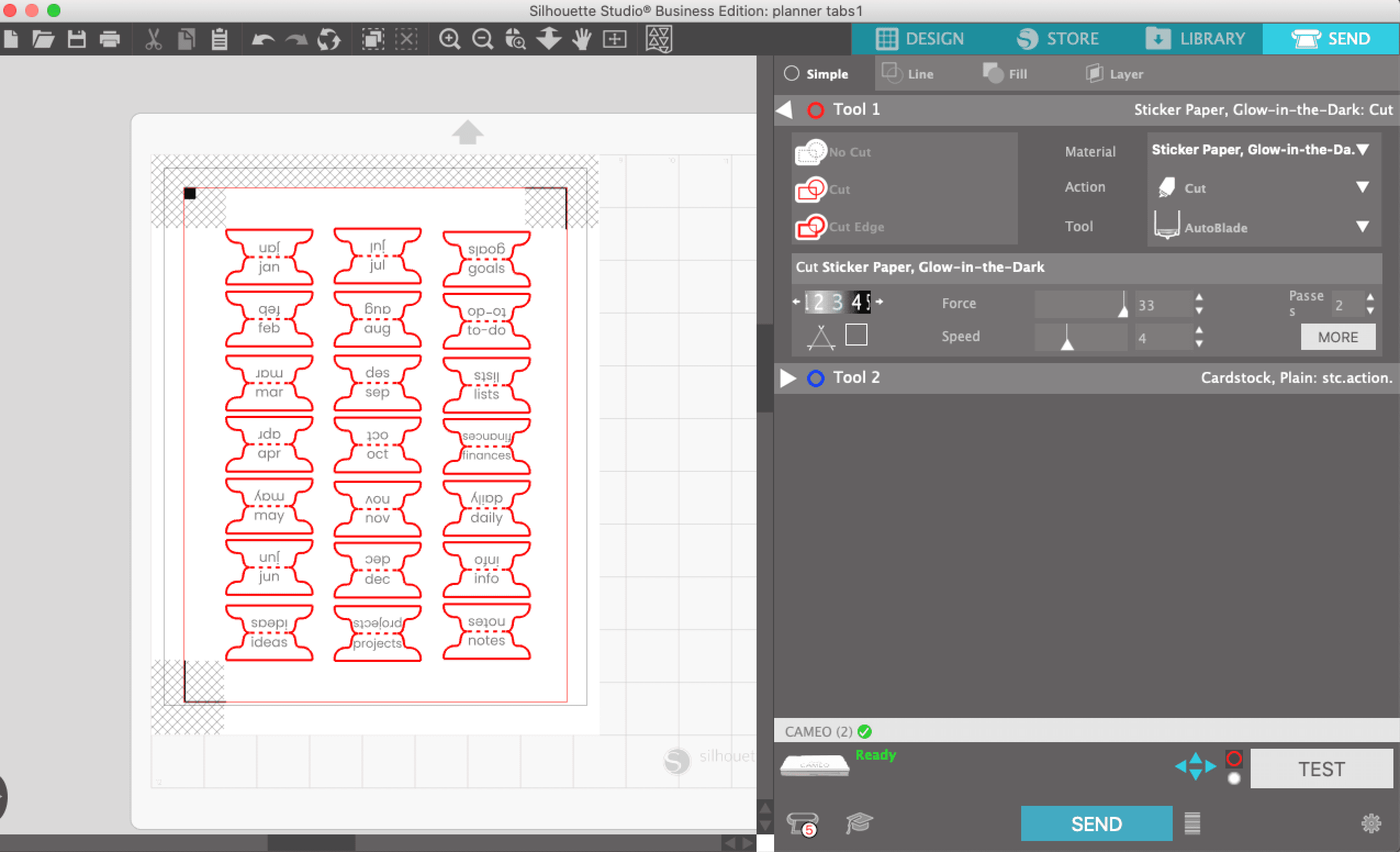Screen dimensions: 1400x852
Task: Switch to the DESIGN tab
Action: 919,38
